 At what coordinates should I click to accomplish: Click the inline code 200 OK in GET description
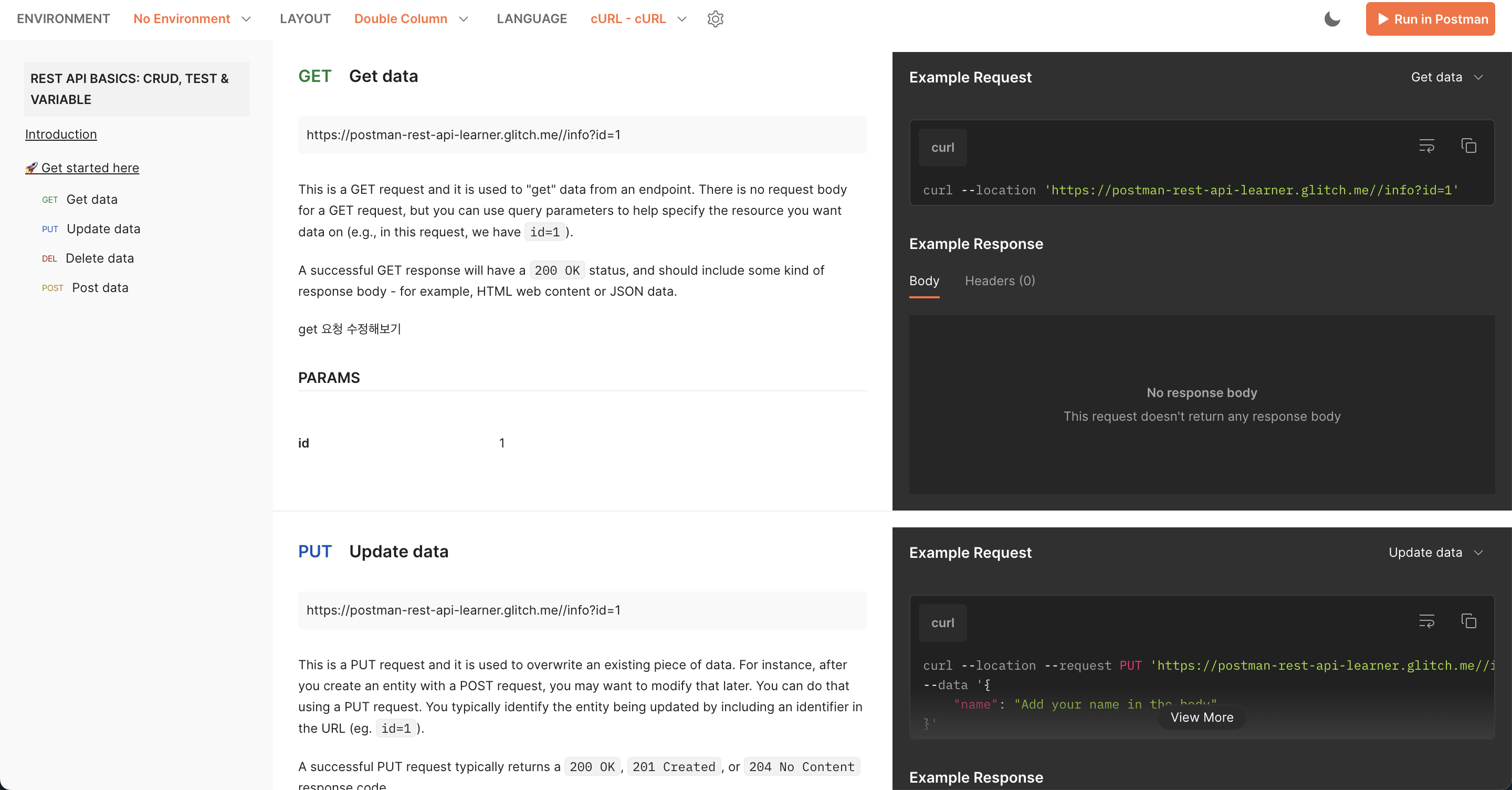[x=557, y=270]
